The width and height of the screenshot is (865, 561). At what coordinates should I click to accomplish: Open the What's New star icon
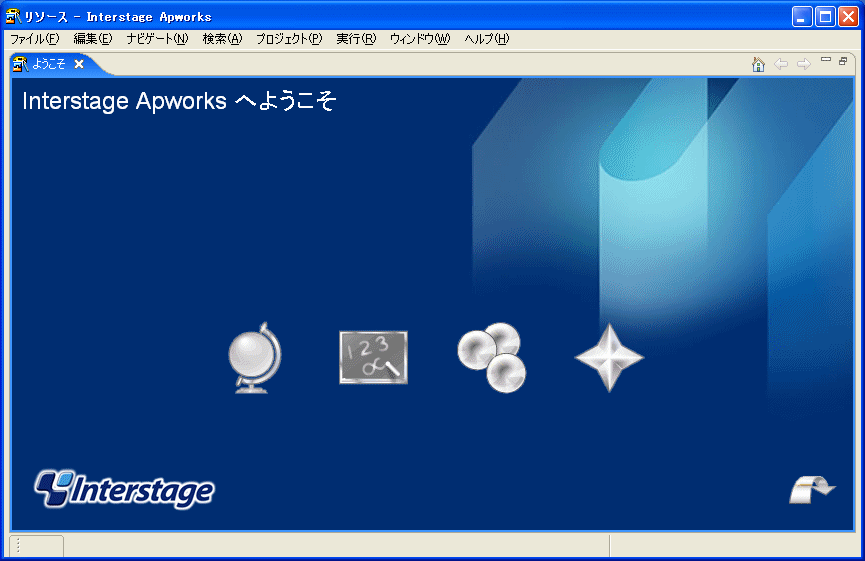coord(609,357)
